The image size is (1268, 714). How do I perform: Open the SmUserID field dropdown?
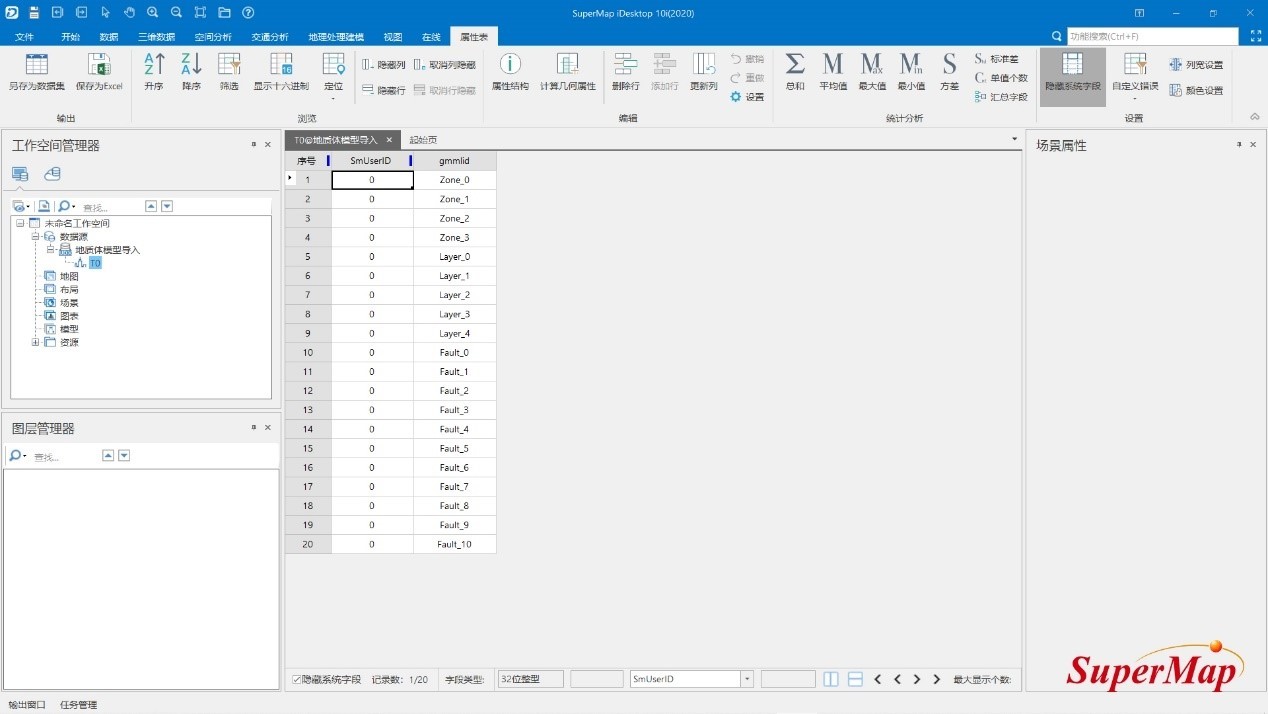(x=746, y=680)
